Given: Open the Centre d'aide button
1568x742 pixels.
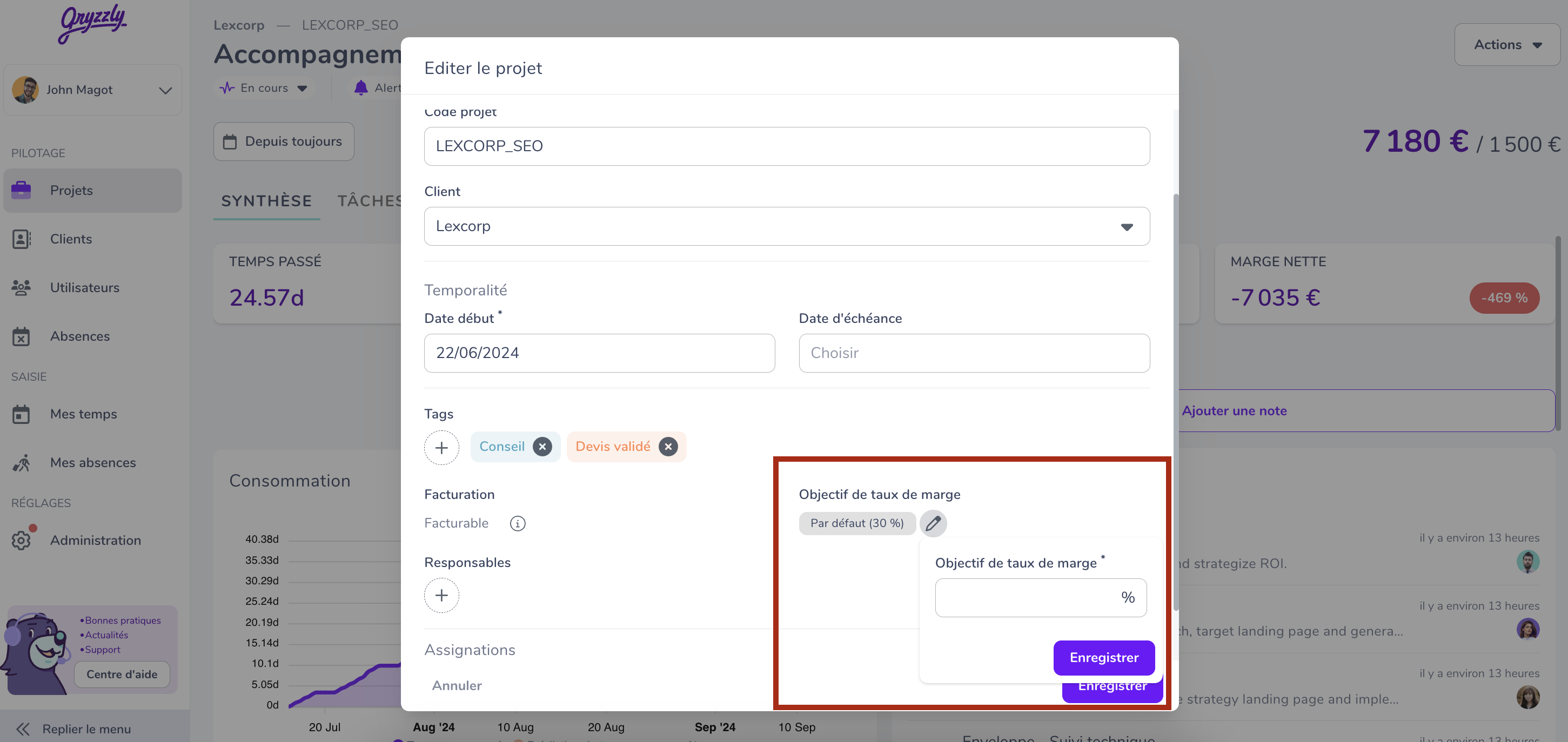Looking at the screenshot, I should click(122, 674).
